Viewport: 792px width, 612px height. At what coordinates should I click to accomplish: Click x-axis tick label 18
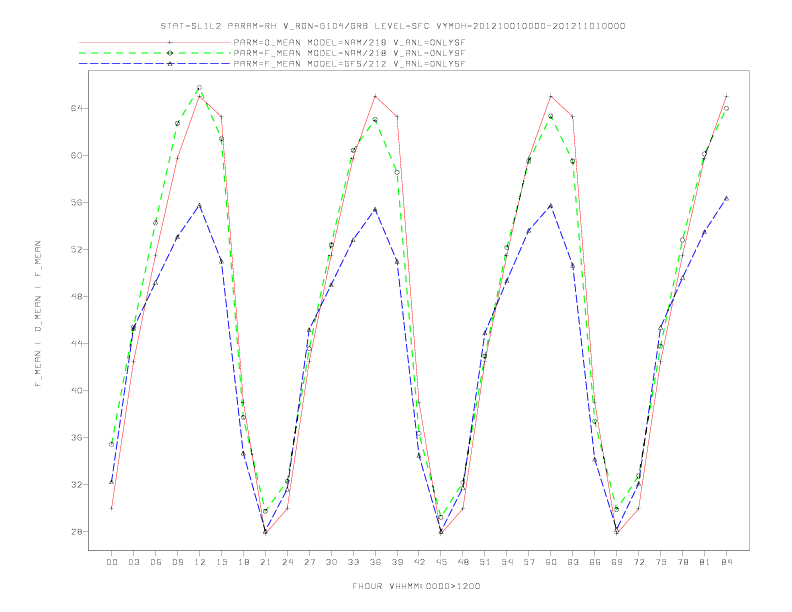pyautogui.click(x=243, y=562)
